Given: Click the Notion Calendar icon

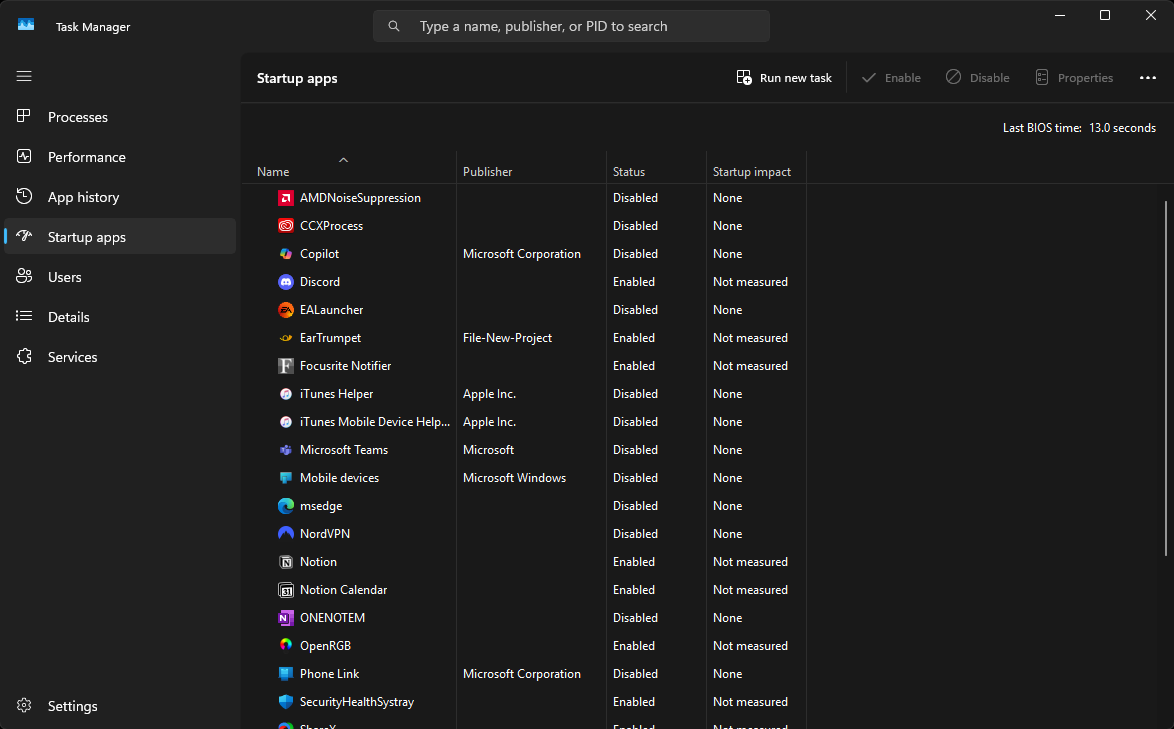Looking at the screenshot, I should coord(285,590).
